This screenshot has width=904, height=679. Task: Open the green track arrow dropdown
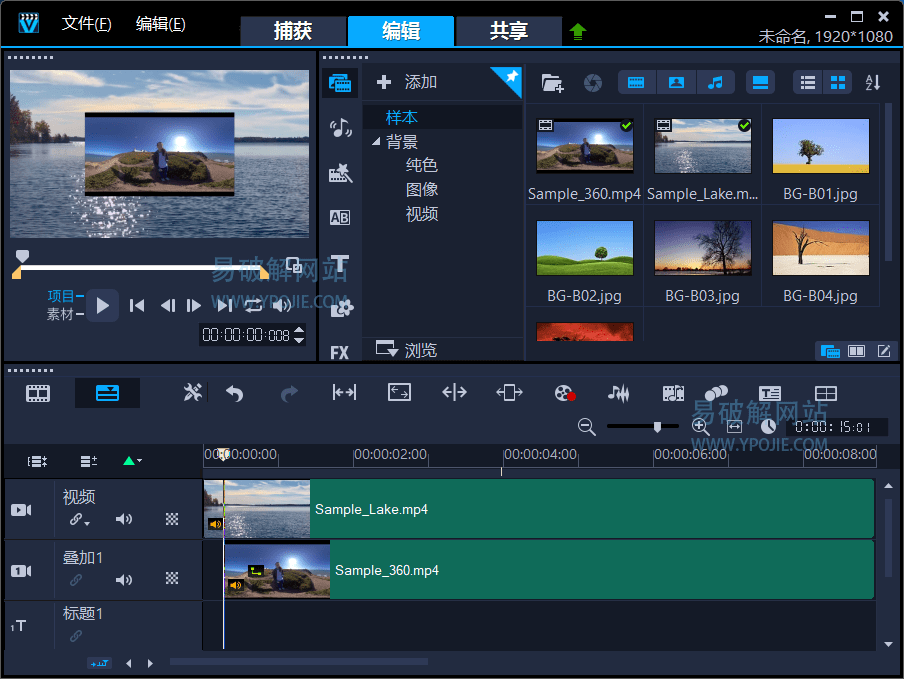pos(132,461)
